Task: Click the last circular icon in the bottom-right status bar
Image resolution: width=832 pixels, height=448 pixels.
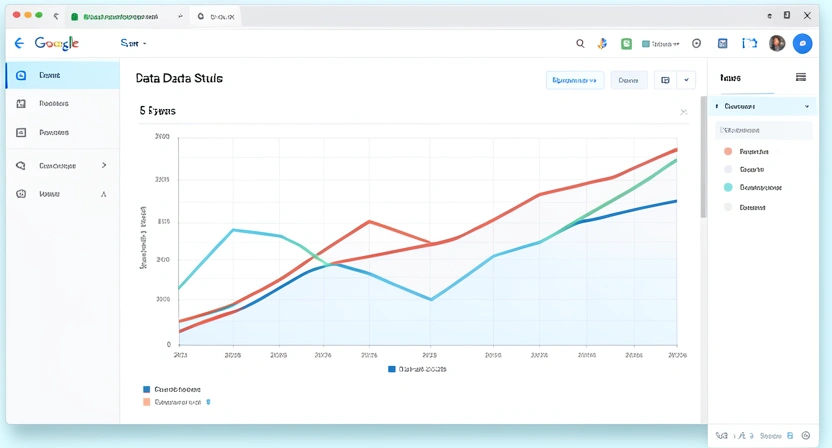Action: click(x=806, y=436)
